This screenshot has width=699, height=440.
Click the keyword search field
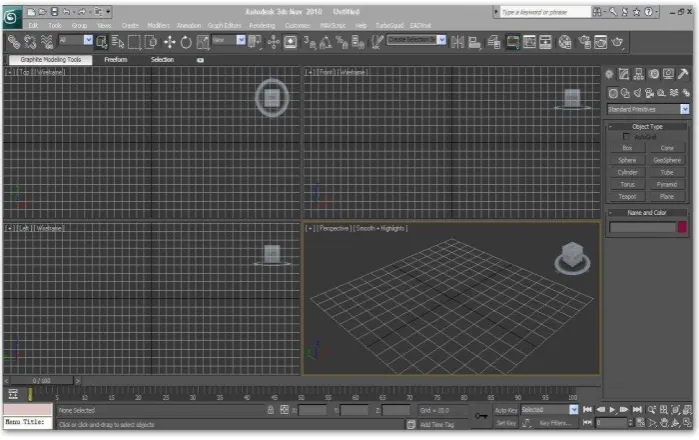(x=545, y=12)
